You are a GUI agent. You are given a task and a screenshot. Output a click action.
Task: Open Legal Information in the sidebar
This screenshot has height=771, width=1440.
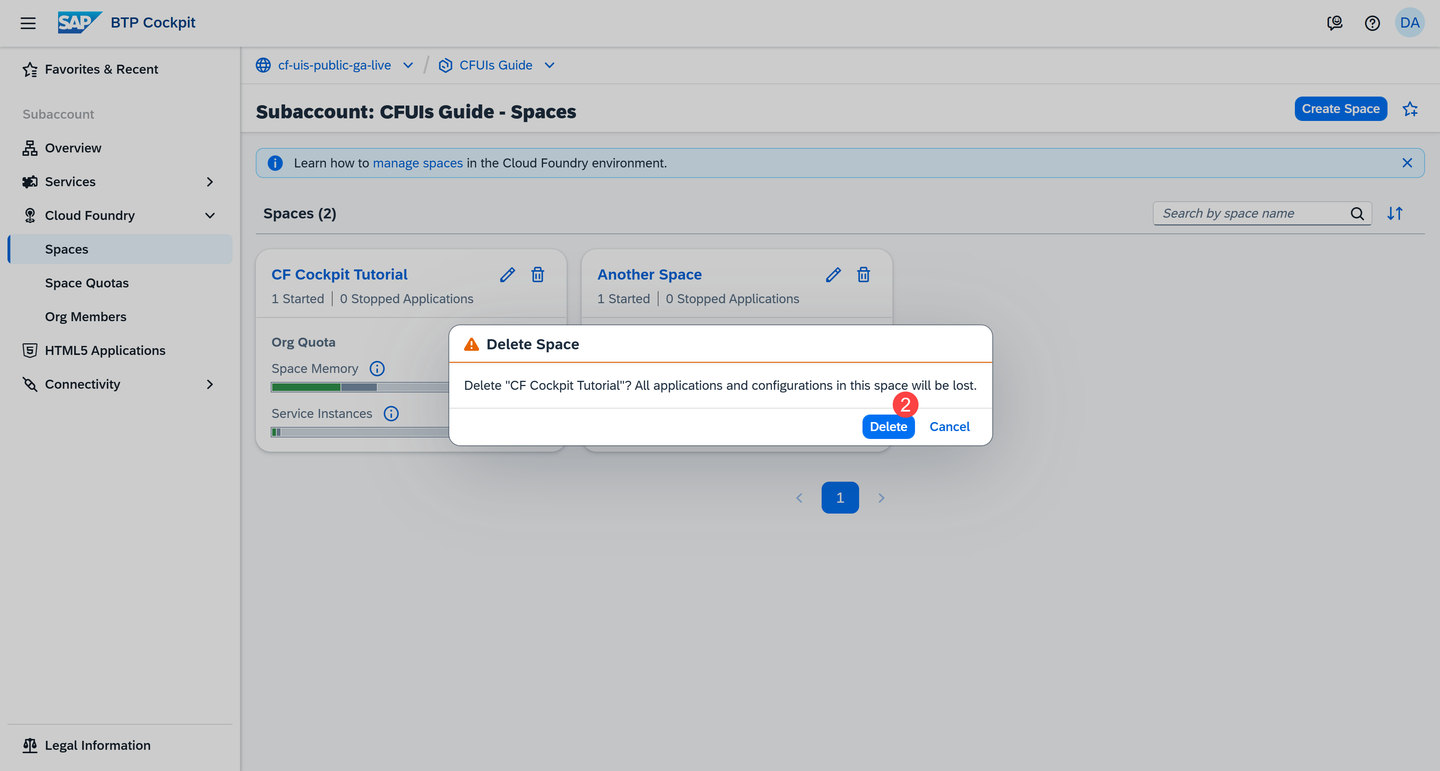[x=120, y=746]
